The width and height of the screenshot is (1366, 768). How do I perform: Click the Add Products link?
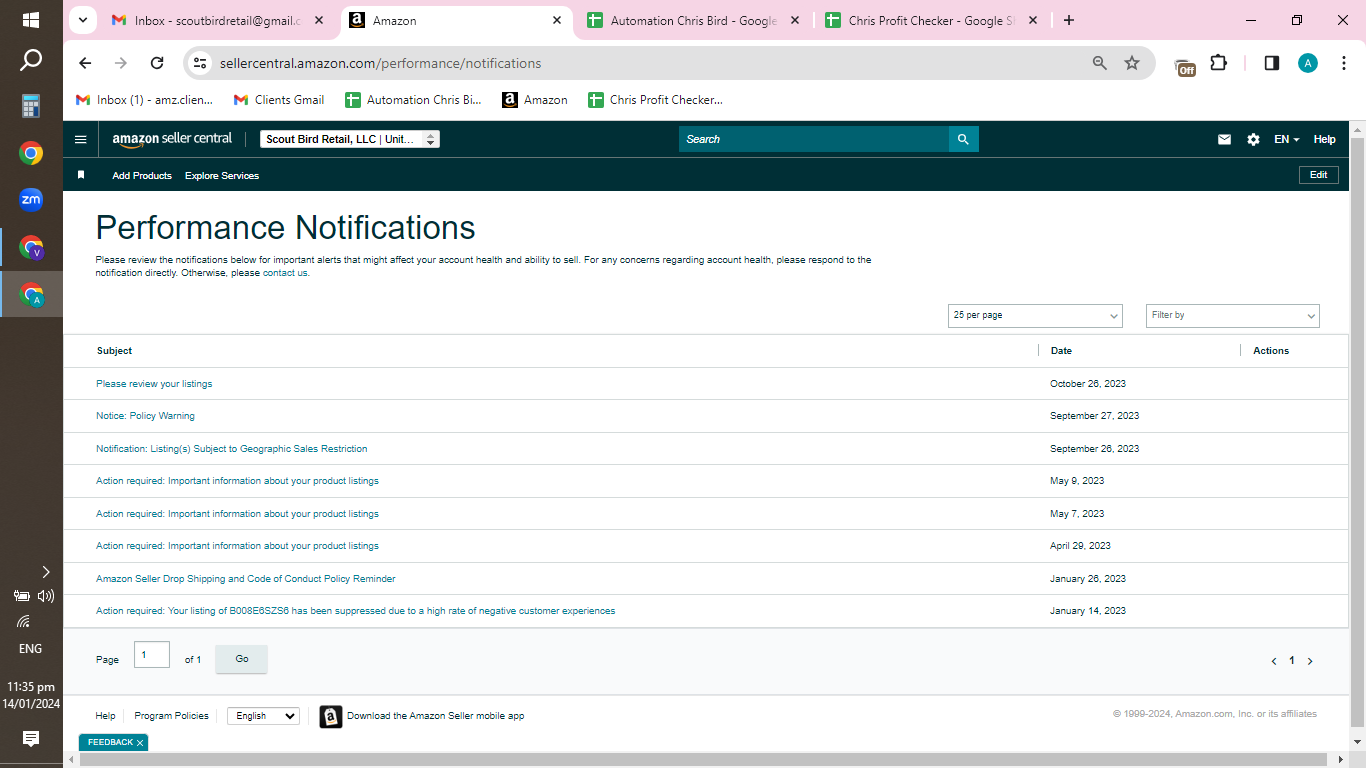click(x=142, y=176)
